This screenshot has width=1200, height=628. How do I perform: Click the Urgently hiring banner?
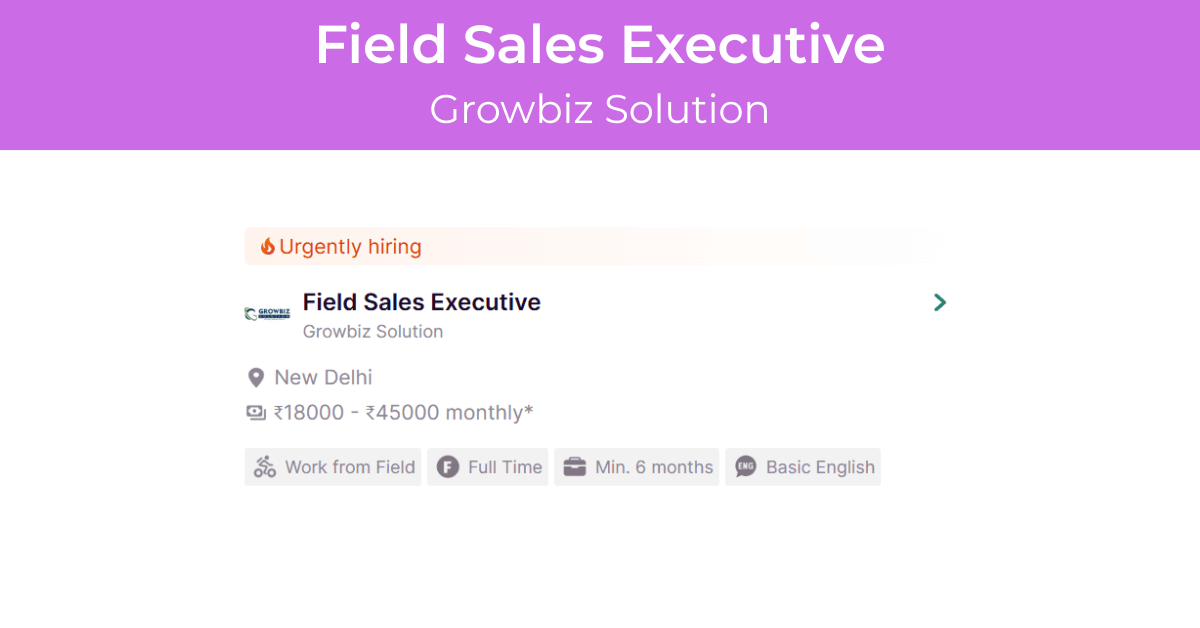click(597, 246)
